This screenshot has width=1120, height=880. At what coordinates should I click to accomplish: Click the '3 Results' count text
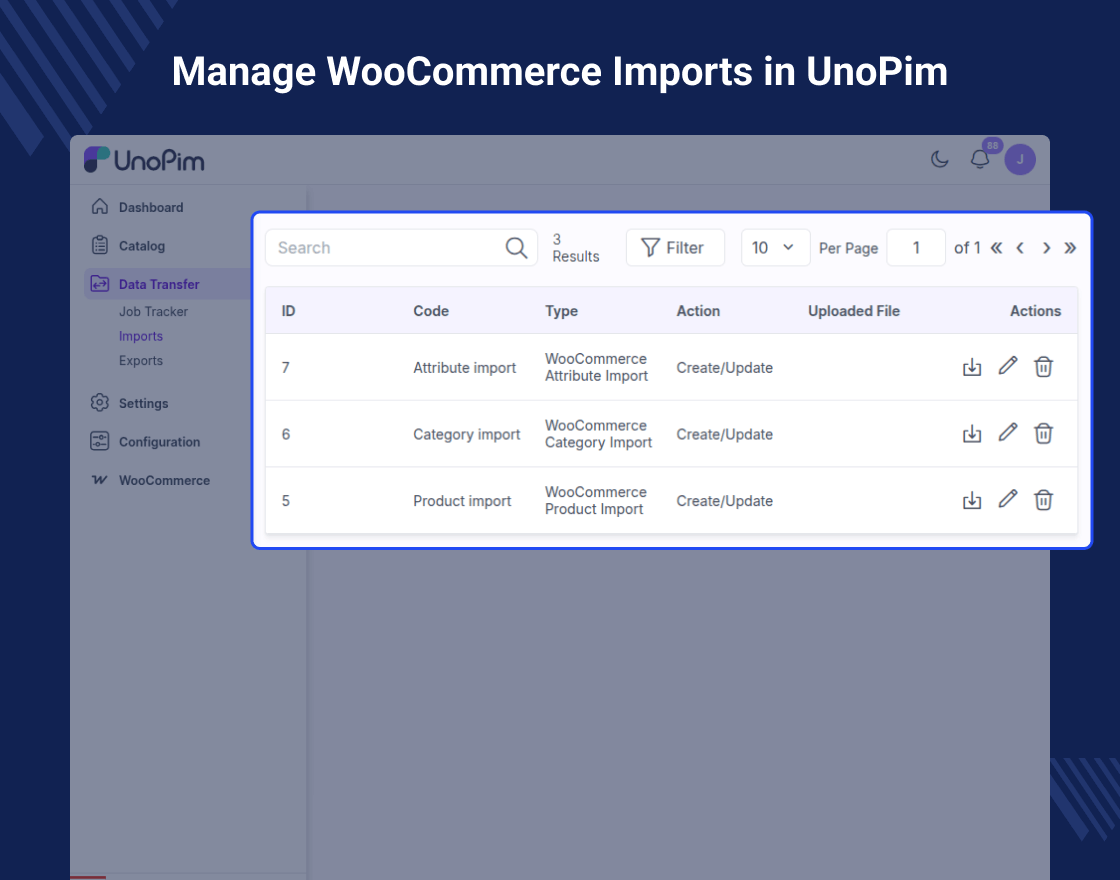pyautogui.click(x=576, y=248)
